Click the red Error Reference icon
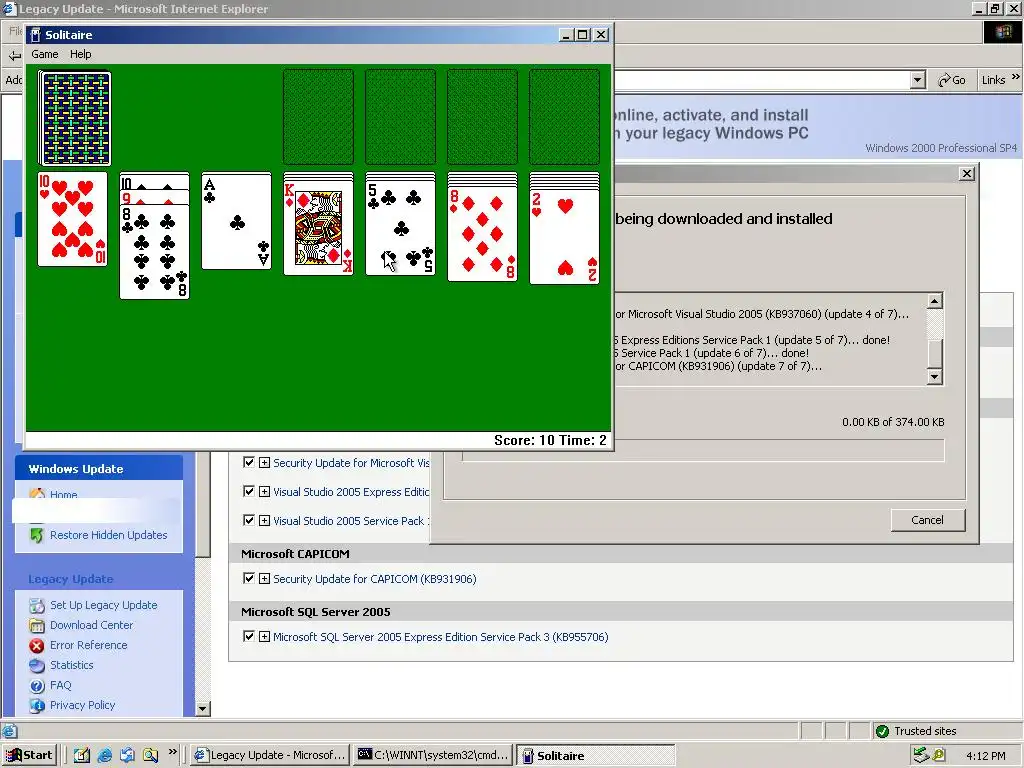The width and height of the screenshot is (1024, 768). pyautogui.click(x=37, y=645)
